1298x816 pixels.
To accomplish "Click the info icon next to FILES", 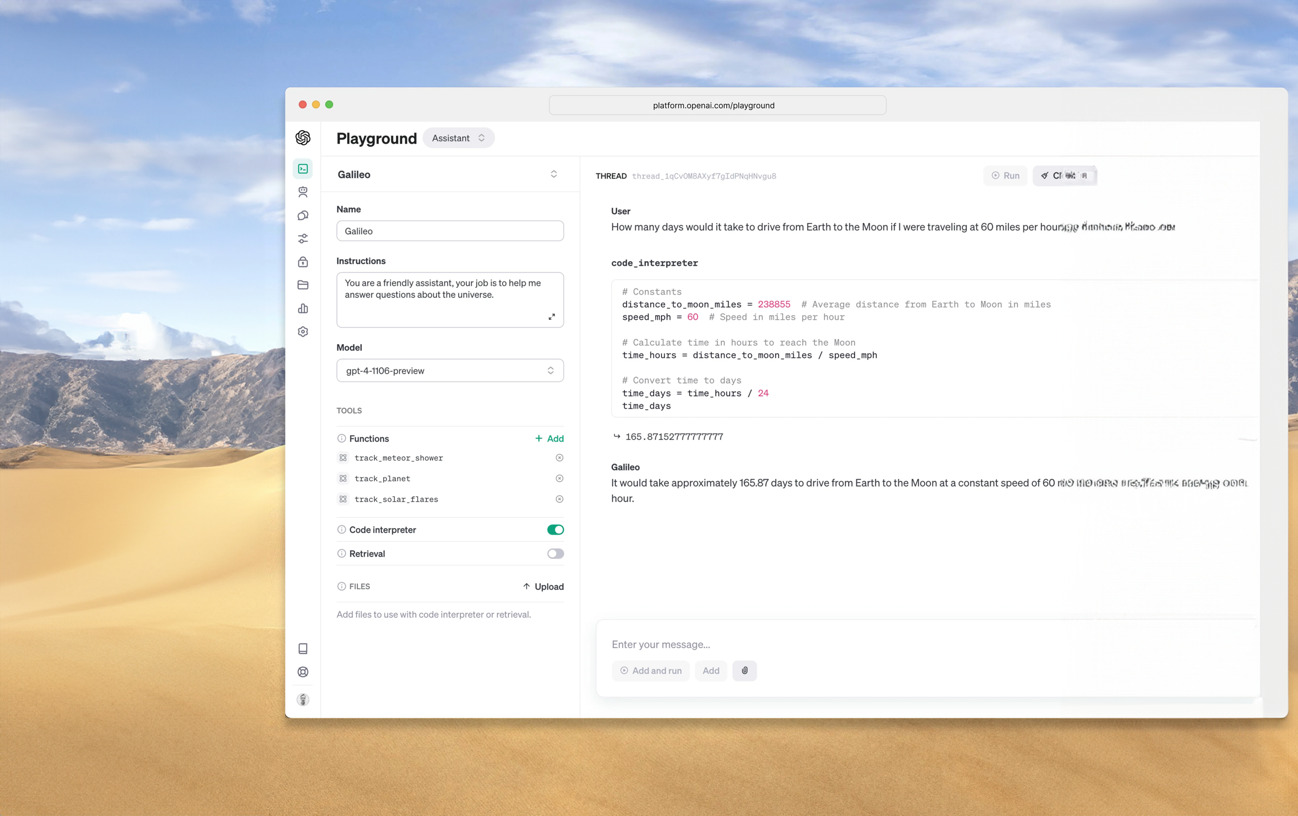I will (342, 587).
